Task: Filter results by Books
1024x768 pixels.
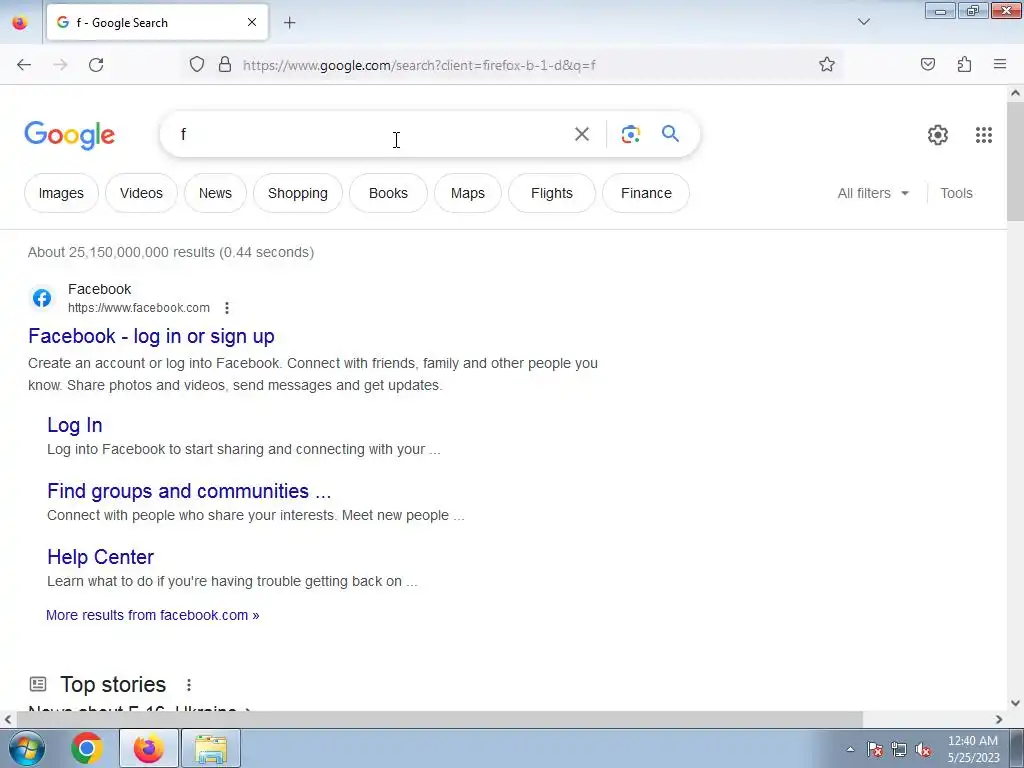Action: 388,193
